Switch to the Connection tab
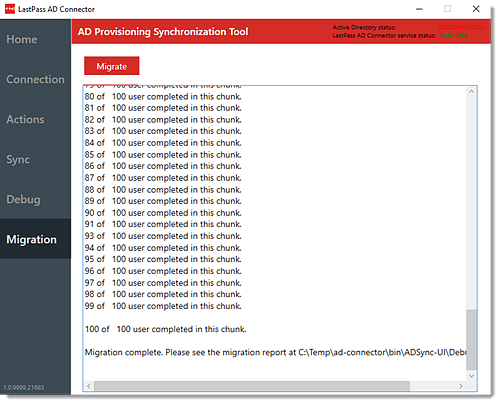Image resolution: width=500 pixels, height=404 pixels. coord(35,79)
